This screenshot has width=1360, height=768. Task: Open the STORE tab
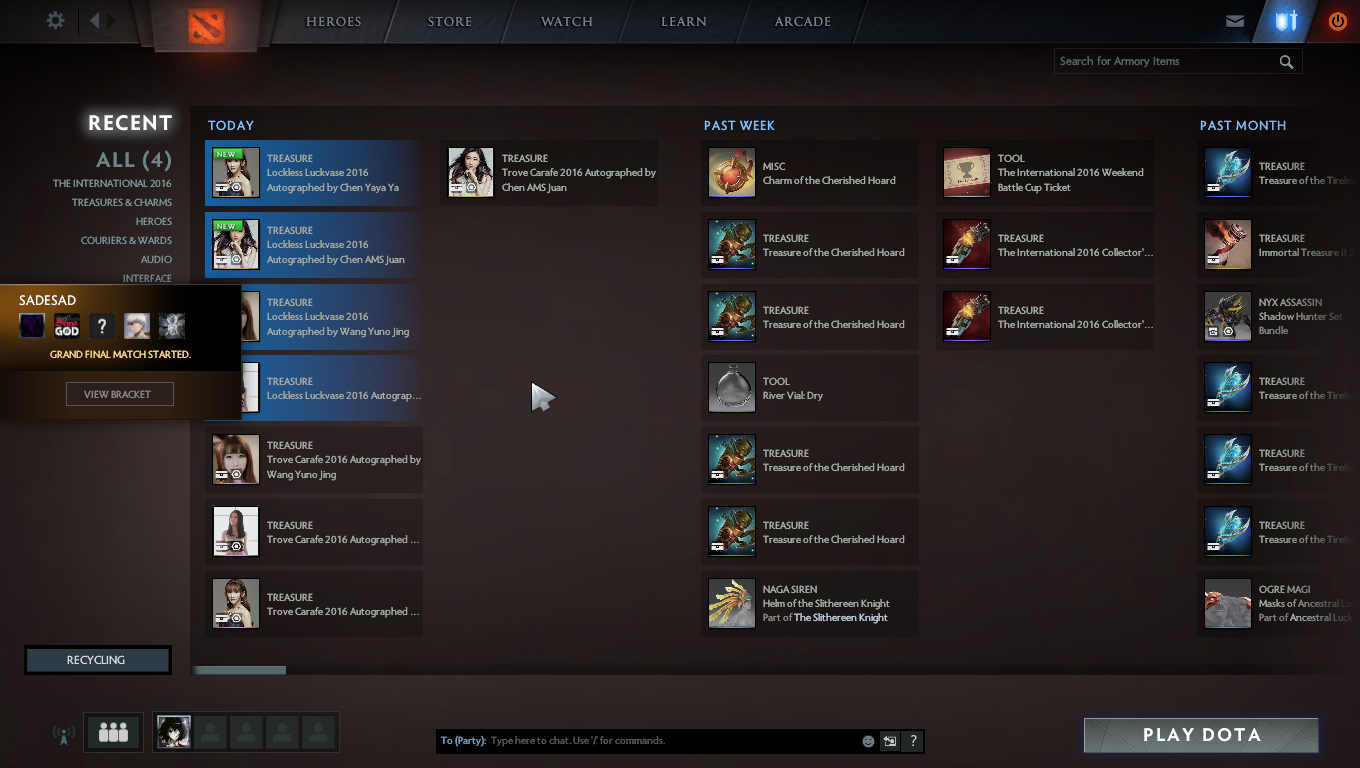(x=450, y=22)
